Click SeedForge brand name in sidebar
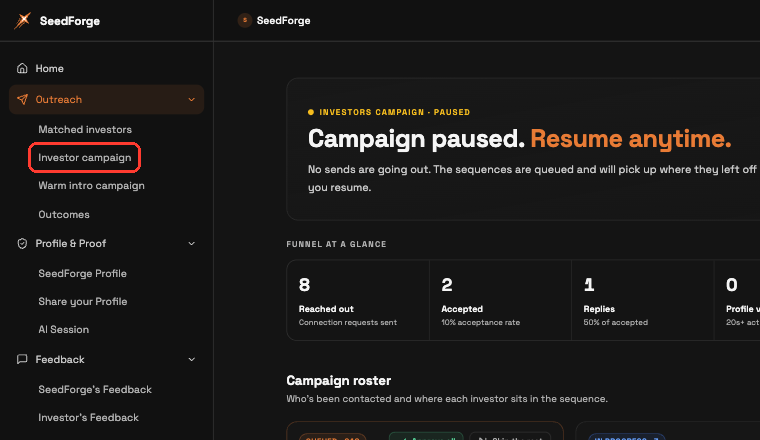 tap(70, 21)
